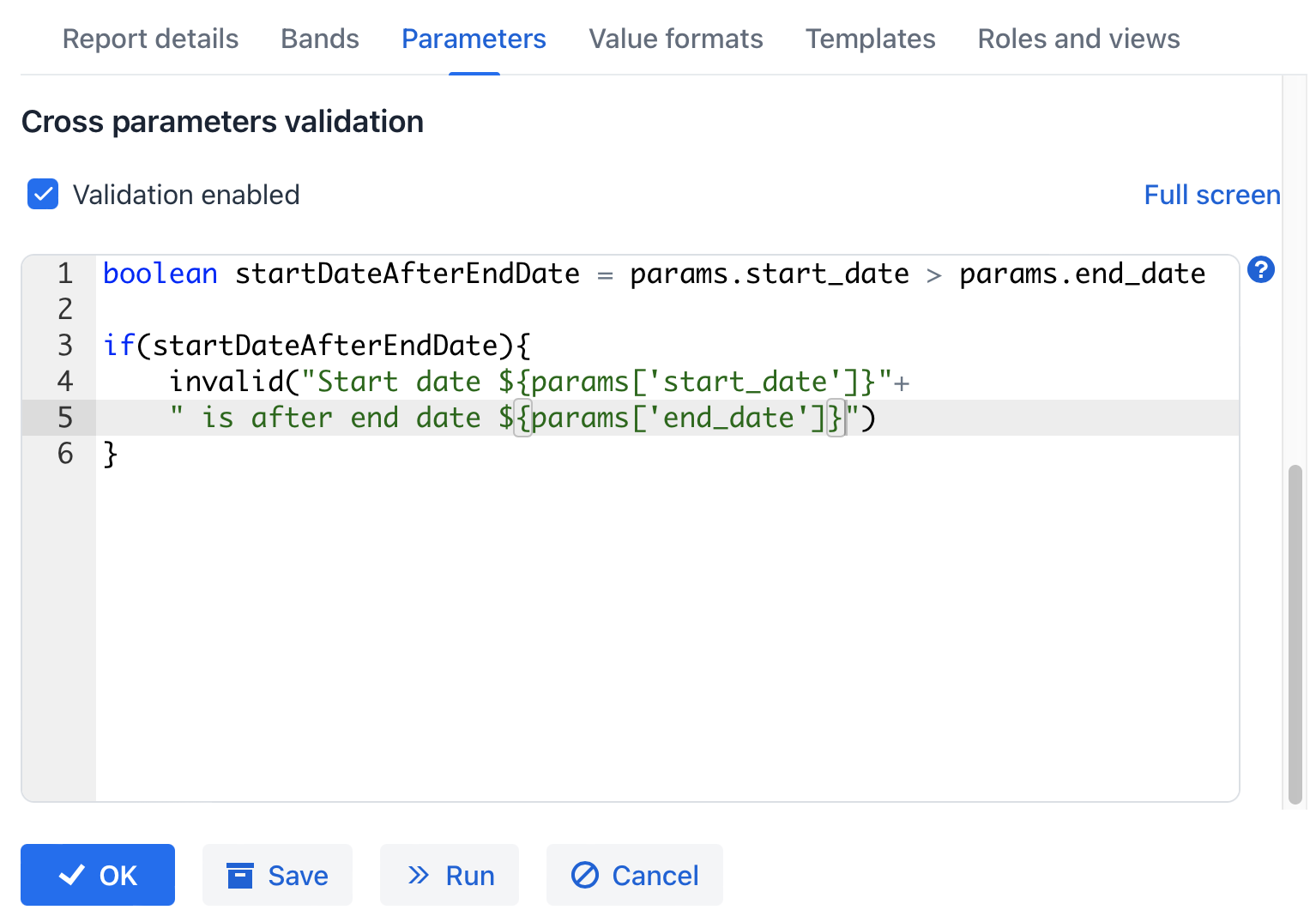This screenshot has width=1316, height=916.
Task: Click the vertical scrollbar thumb
Action: (x=1295, y=635)
